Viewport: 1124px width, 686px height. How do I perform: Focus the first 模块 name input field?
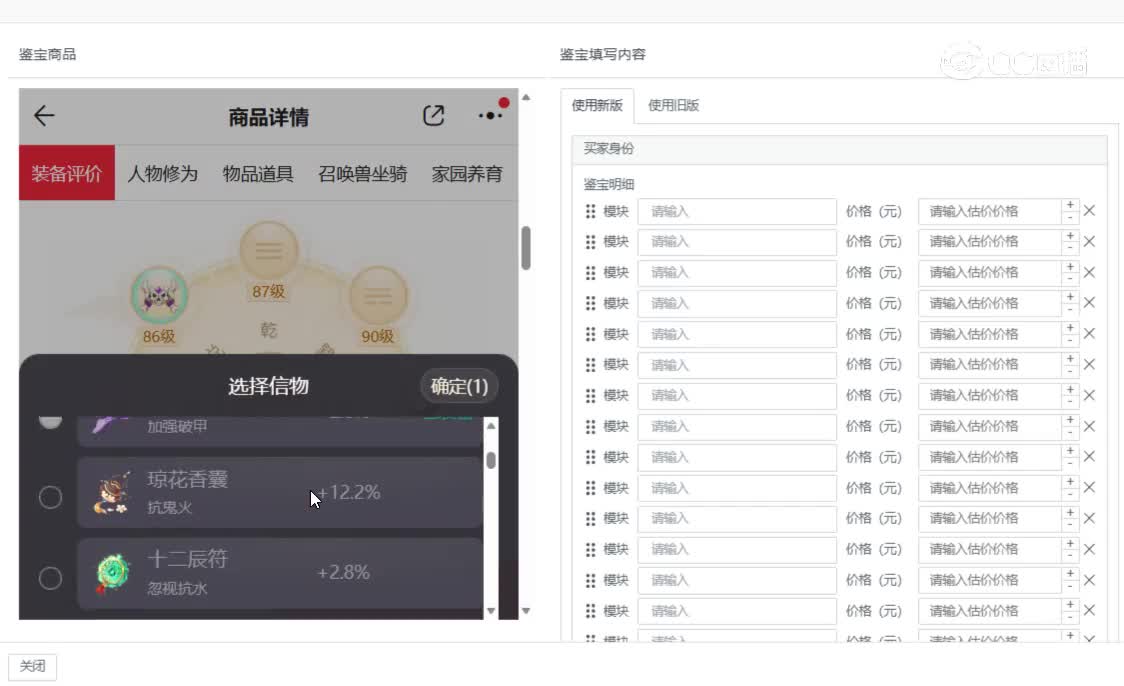[x=737, y=211]
